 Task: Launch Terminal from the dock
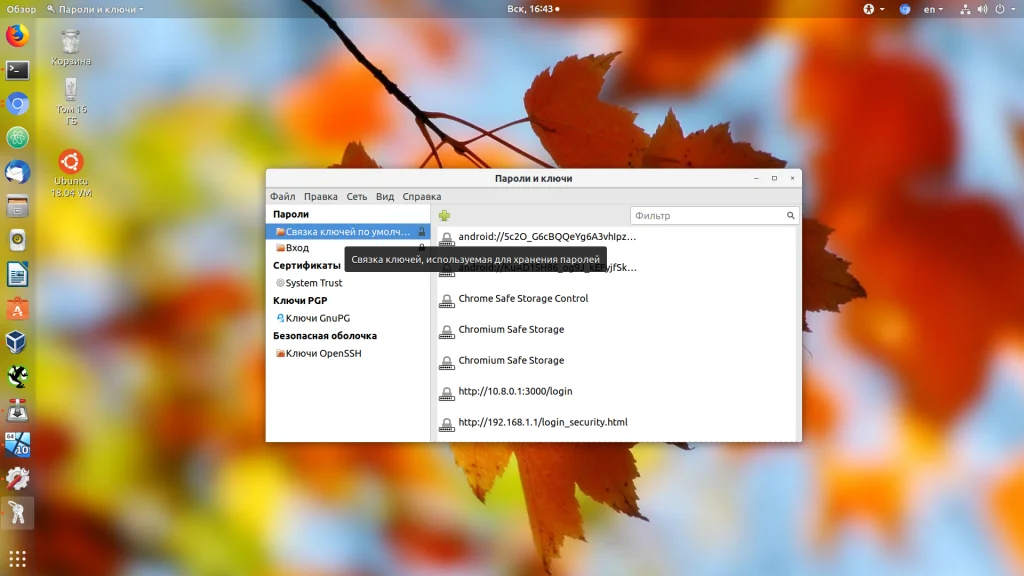coord(17,70)
